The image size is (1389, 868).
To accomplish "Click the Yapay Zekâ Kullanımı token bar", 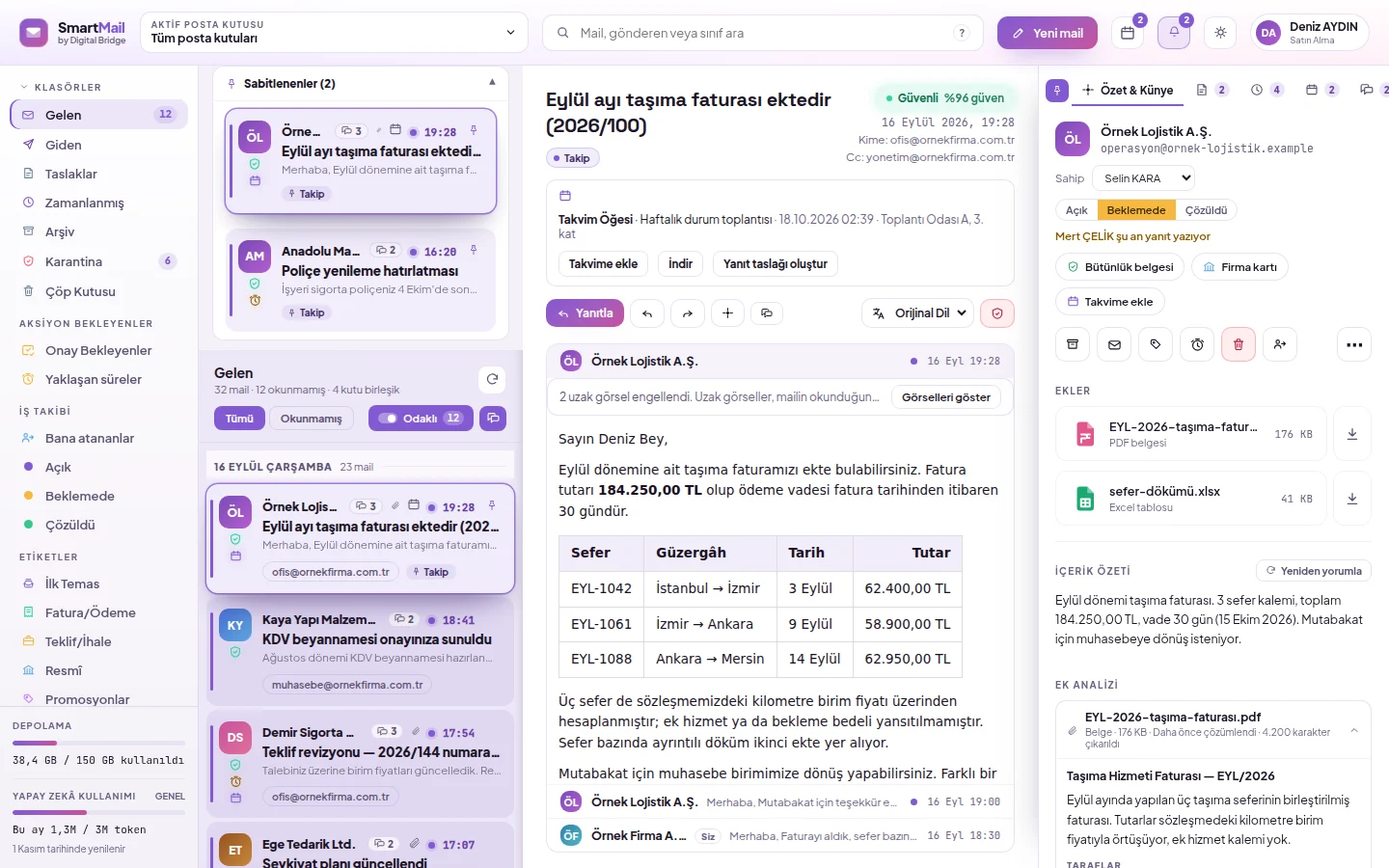I will click(x=98, y=813).
